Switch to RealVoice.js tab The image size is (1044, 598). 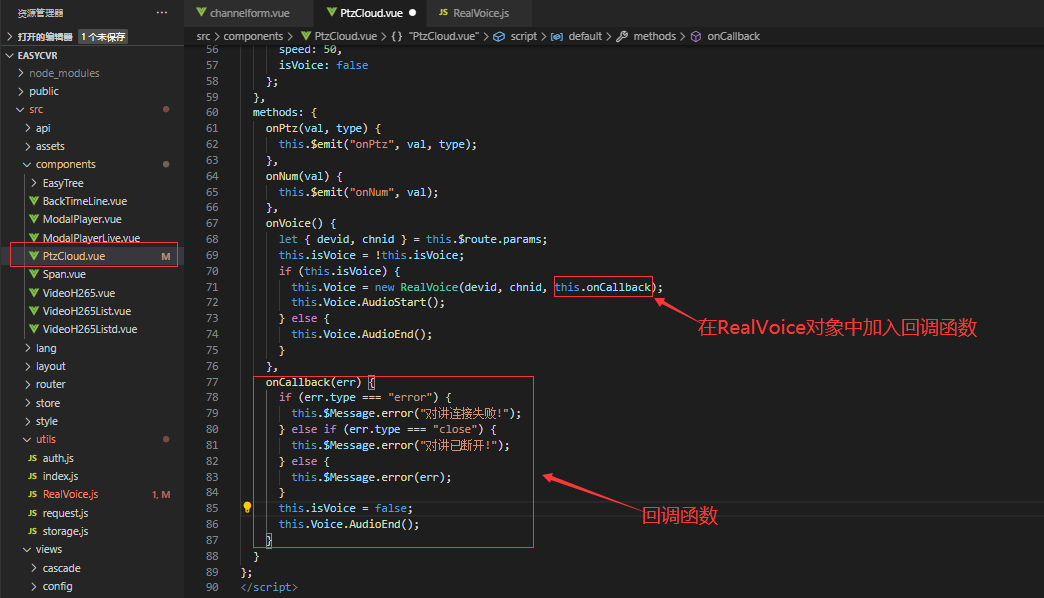click(481, 13)
